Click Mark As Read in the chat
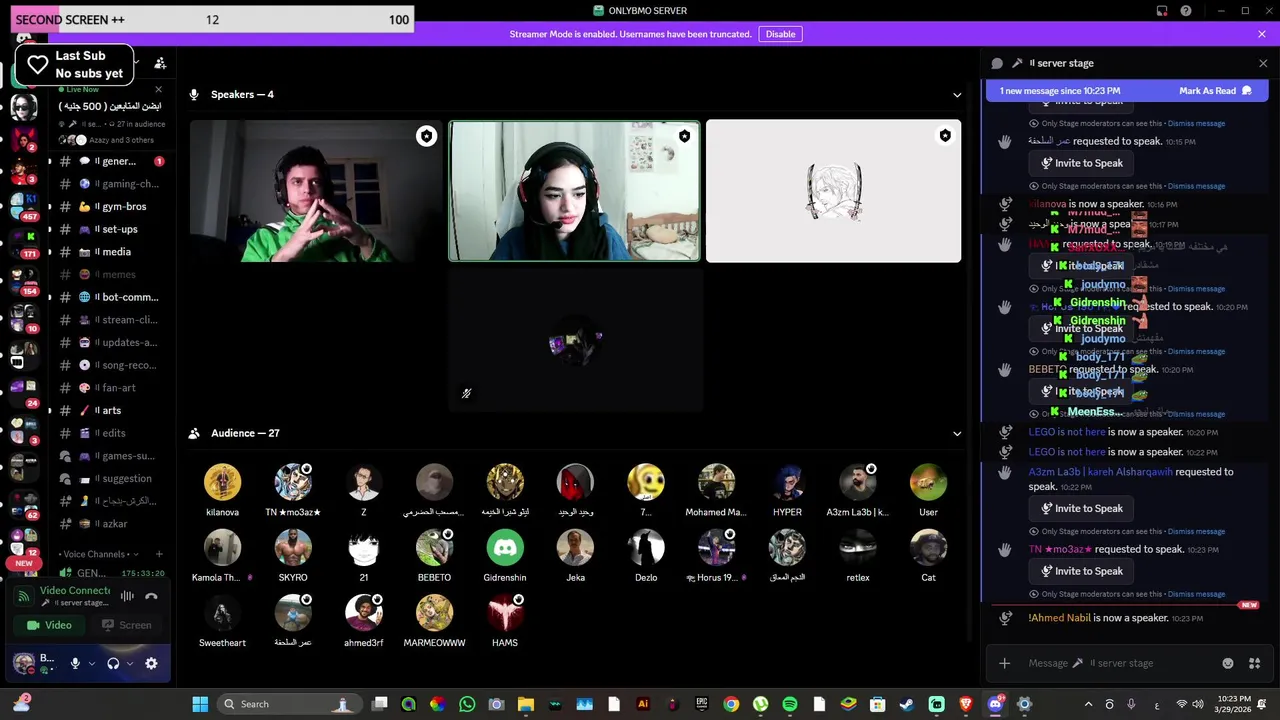Viewport: 1280px width, 720px height. (1215, 91)
